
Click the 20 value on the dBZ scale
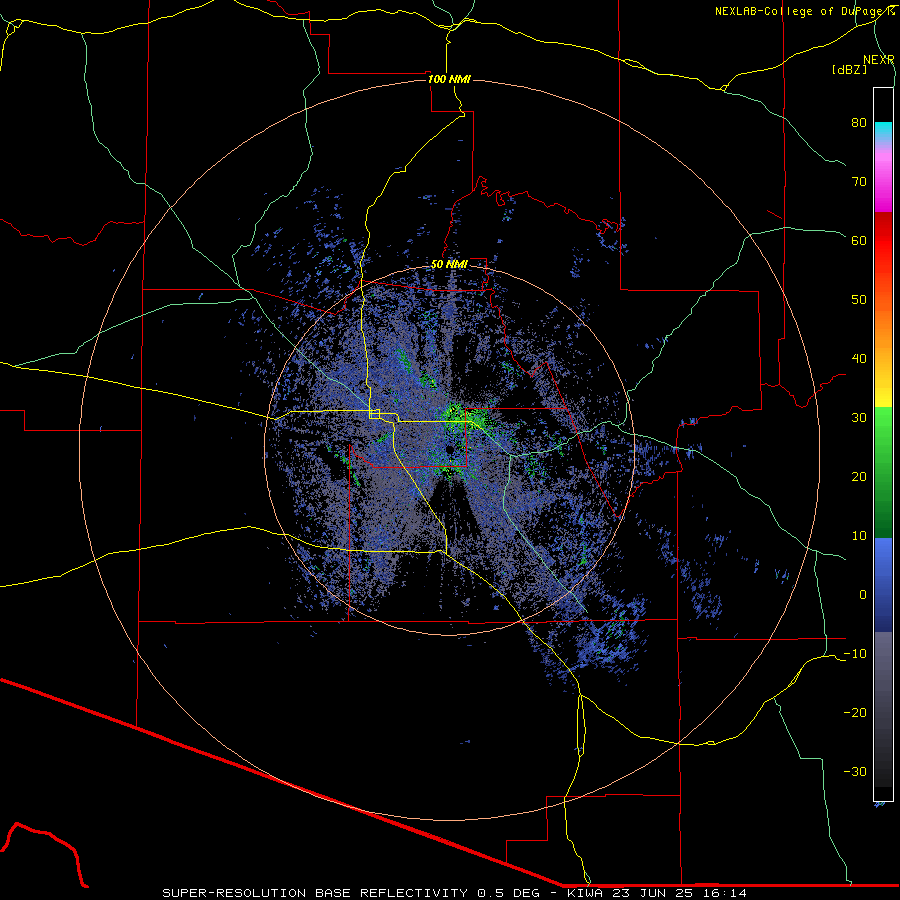click(x=859, y=477)
